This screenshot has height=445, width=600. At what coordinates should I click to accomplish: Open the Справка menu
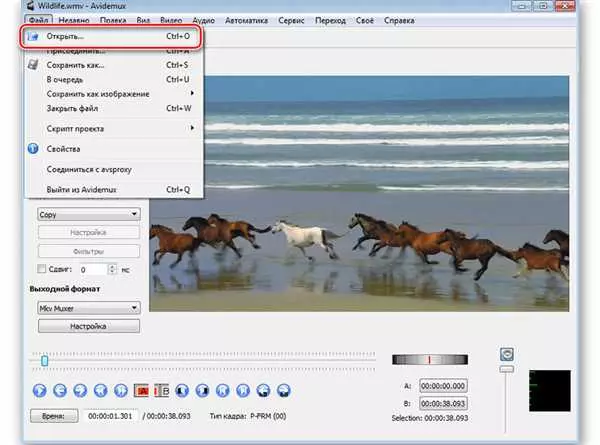pyautogui.click(x=399, y=20)
